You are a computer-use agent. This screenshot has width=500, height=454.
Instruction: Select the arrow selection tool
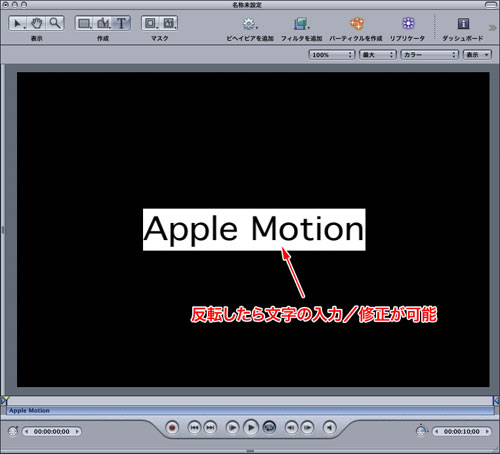(18, 23)
